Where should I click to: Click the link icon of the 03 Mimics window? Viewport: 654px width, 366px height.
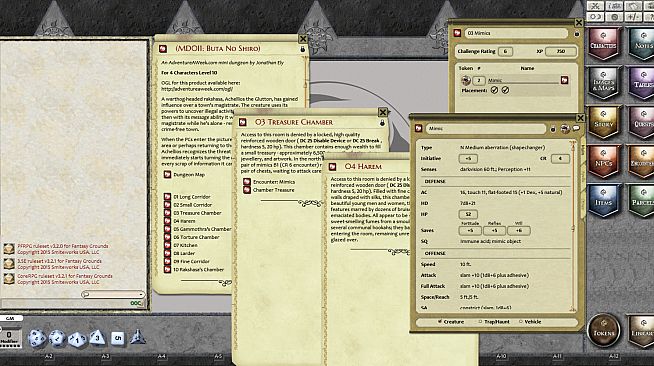(x=457, y=33)
